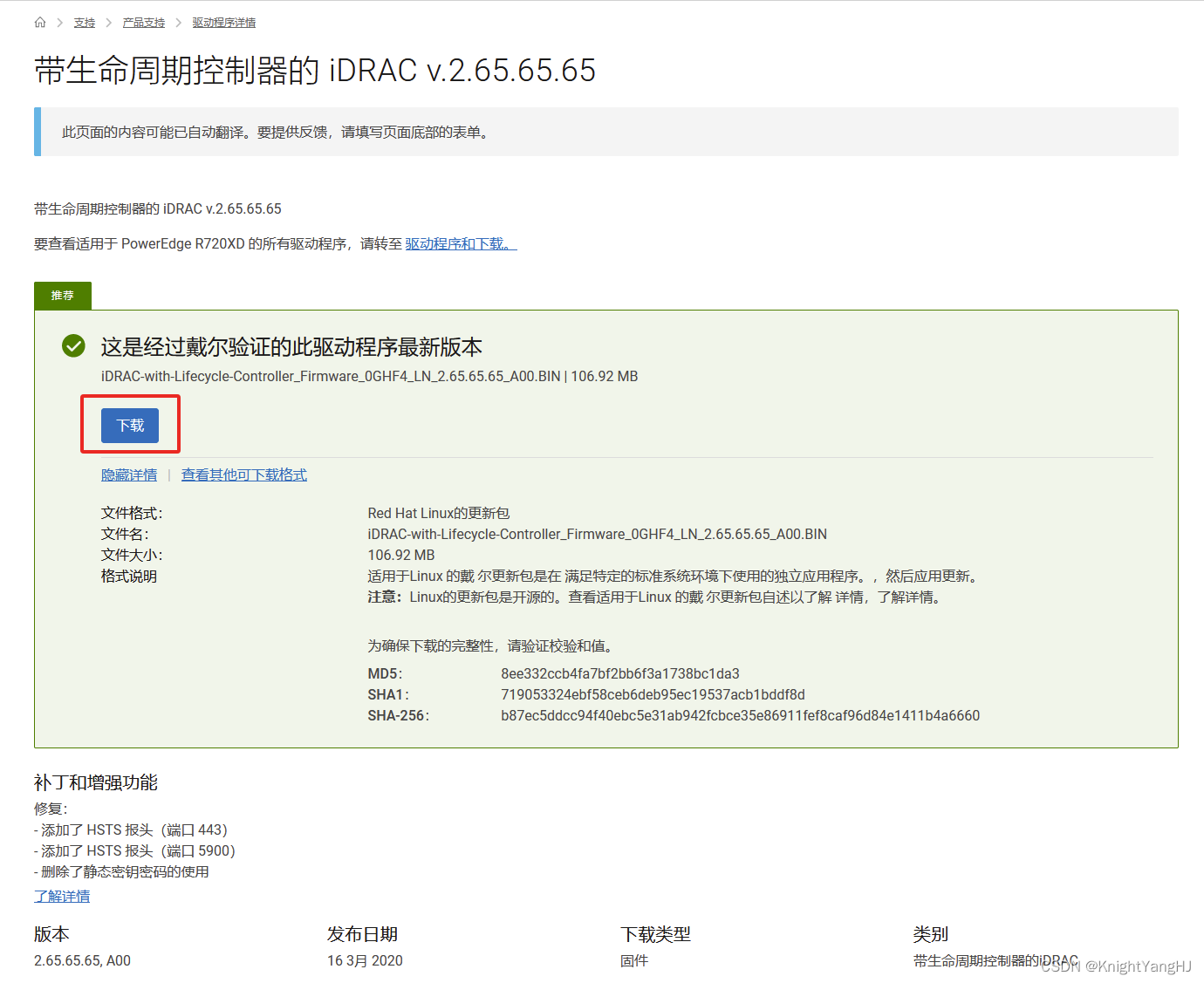Image resolution: width=1204 pixels, height=983 pixels.
Task: Click the 版本 heading
Action: click(x=51, y=934)
